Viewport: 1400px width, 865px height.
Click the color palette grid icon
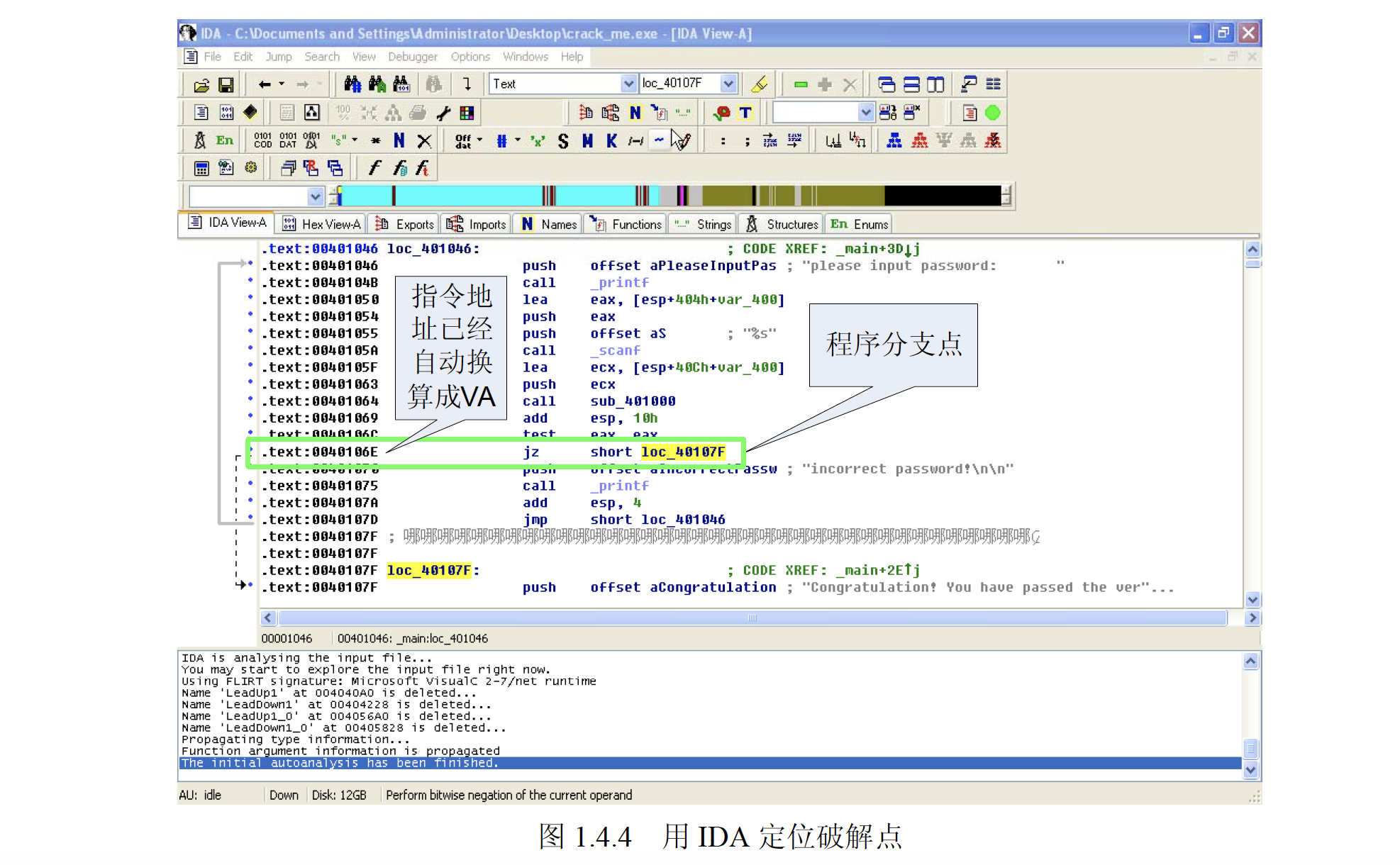pyautogui.click(x=467, y=113)
